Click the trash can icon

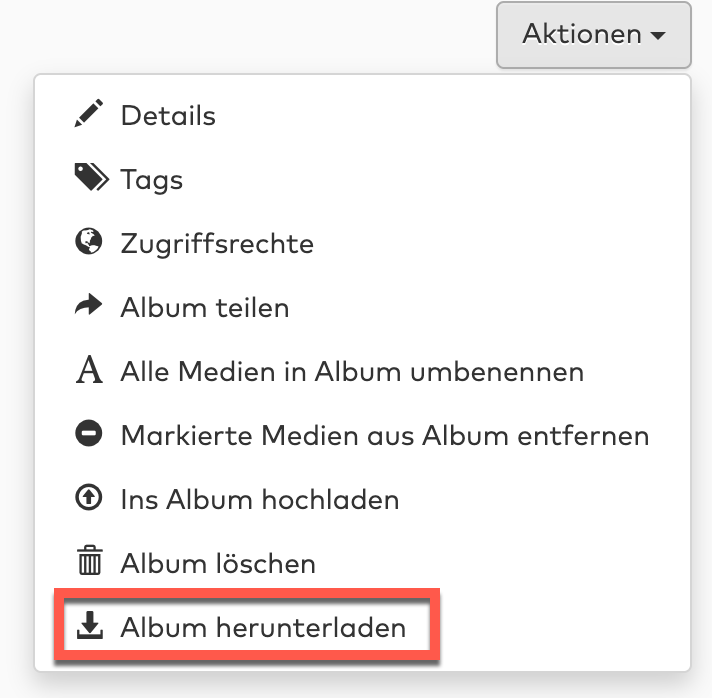click(89, 563)
